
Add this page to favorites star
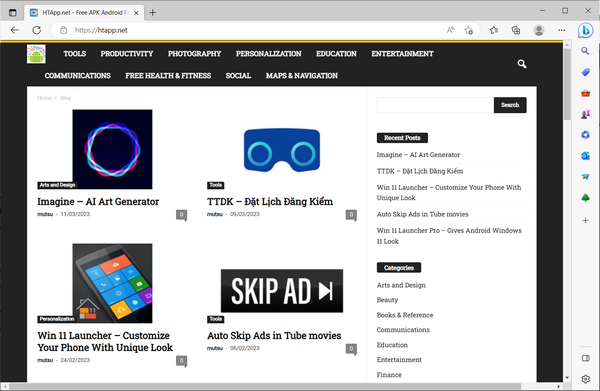469,30
